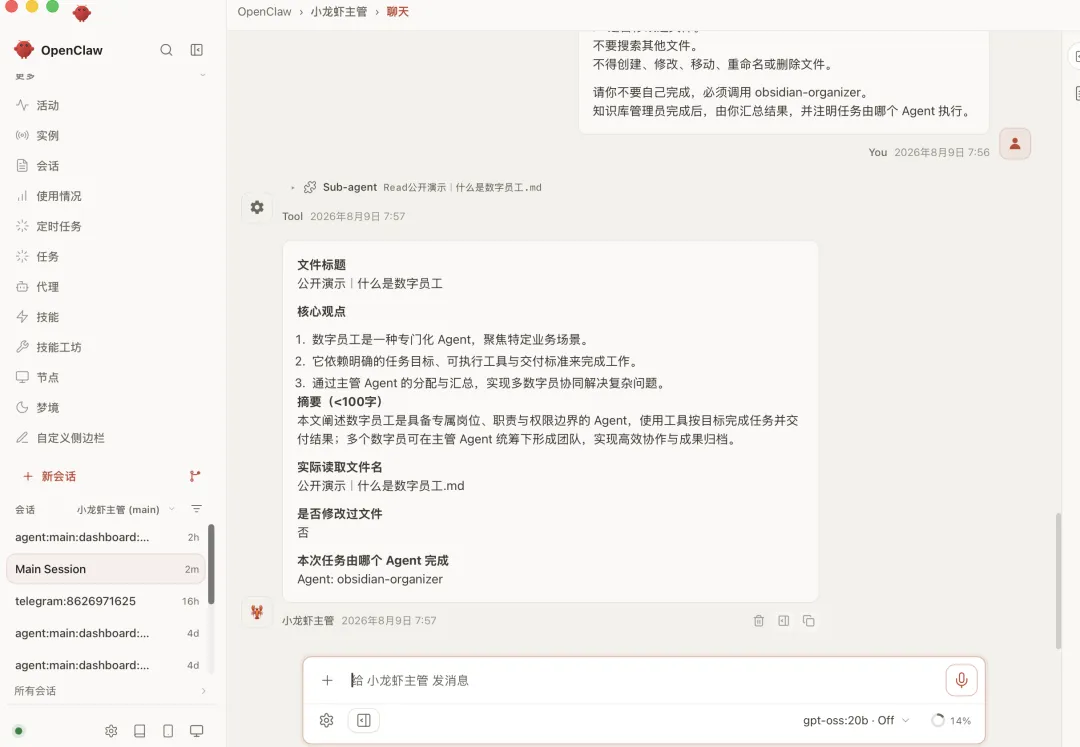The width and height of the screenshot is (1080, 747).
Task: Expand the Sub-agent tool call disclosure triangle
Action: pos(293,187)
